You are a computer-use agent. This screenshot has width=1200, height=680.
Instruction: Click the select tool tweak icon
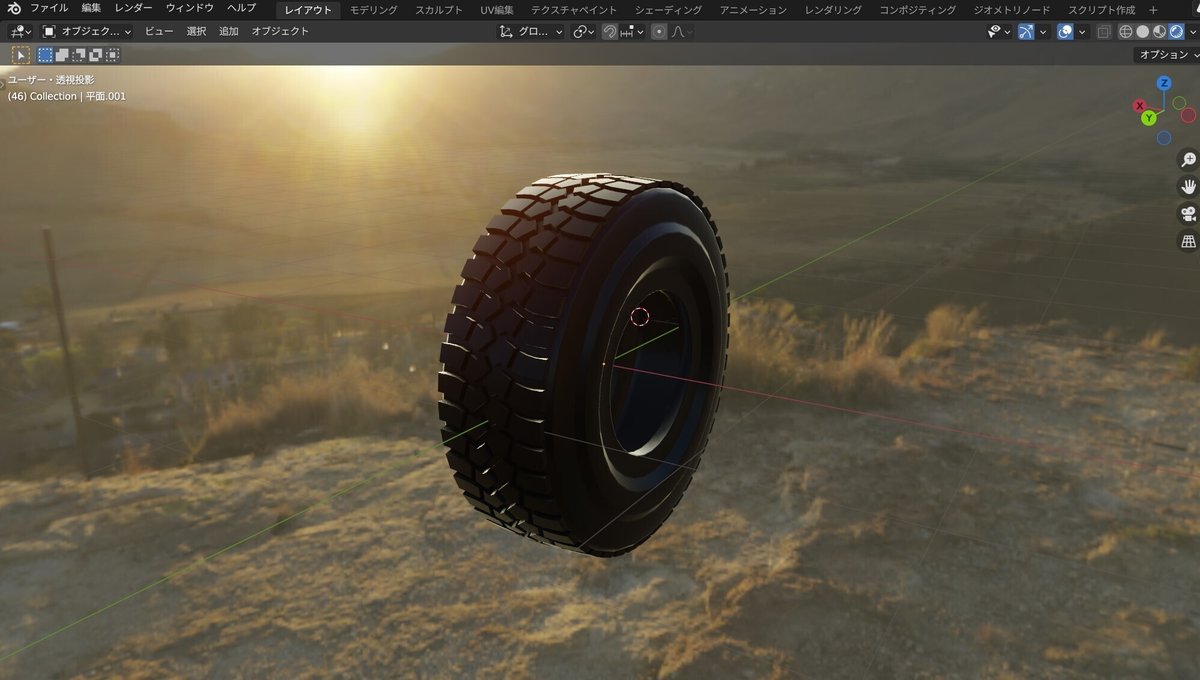[x=21, y=55]
